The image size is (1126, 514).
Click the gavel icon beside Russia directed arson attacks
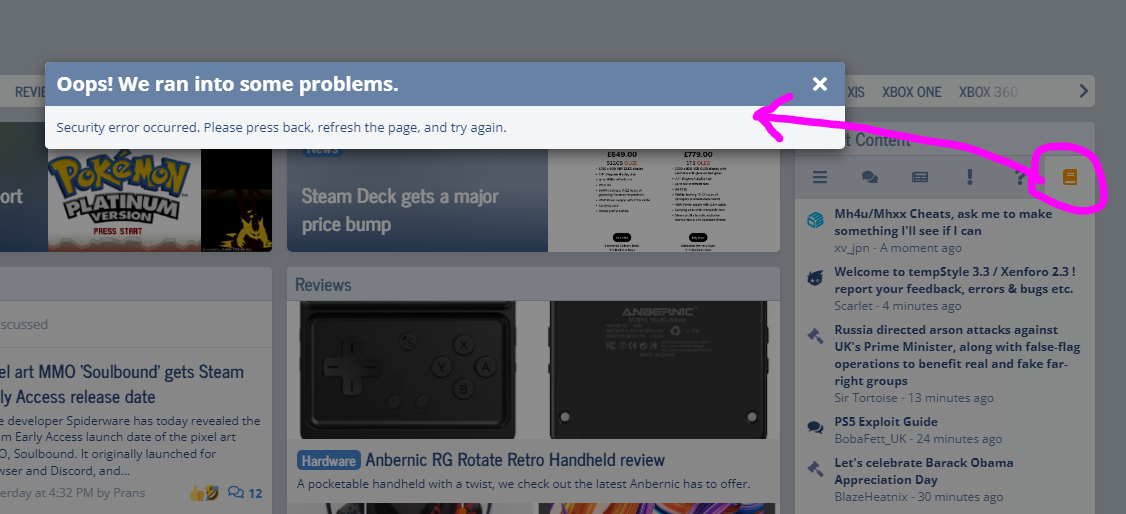[x=814, y=335]
